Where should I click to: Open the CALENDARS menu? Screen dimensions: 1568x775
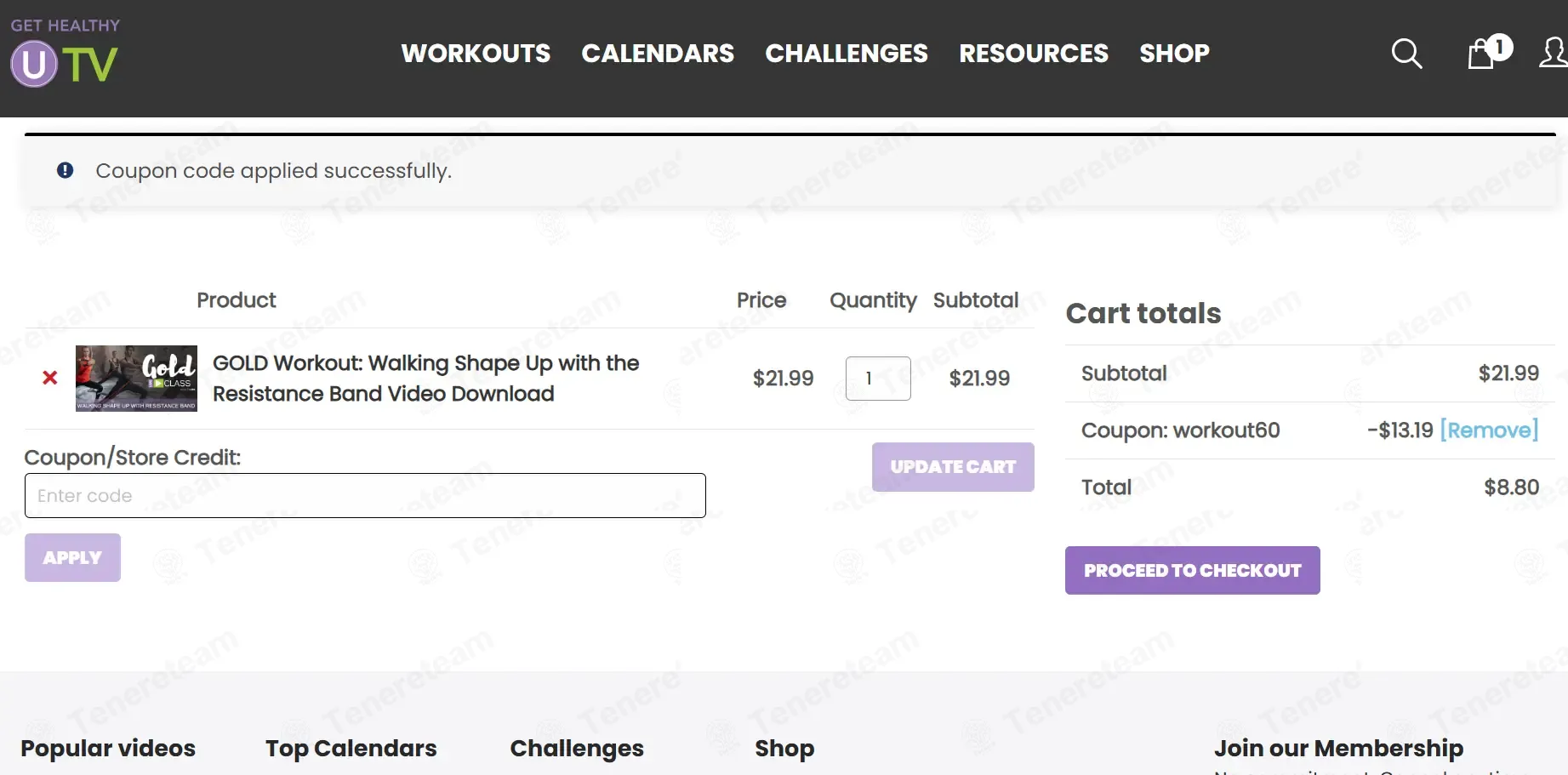click(x=658, y=54)
